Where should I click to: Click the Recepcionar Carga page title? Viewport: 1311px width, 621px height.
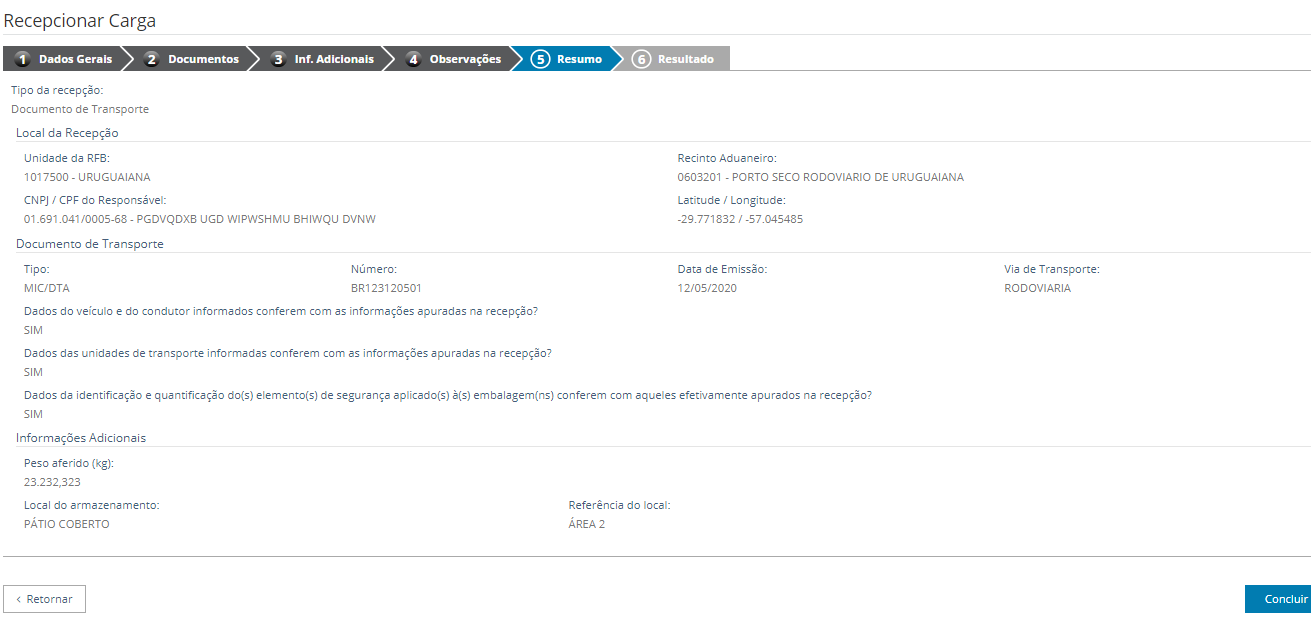click(x=80, y=20)
